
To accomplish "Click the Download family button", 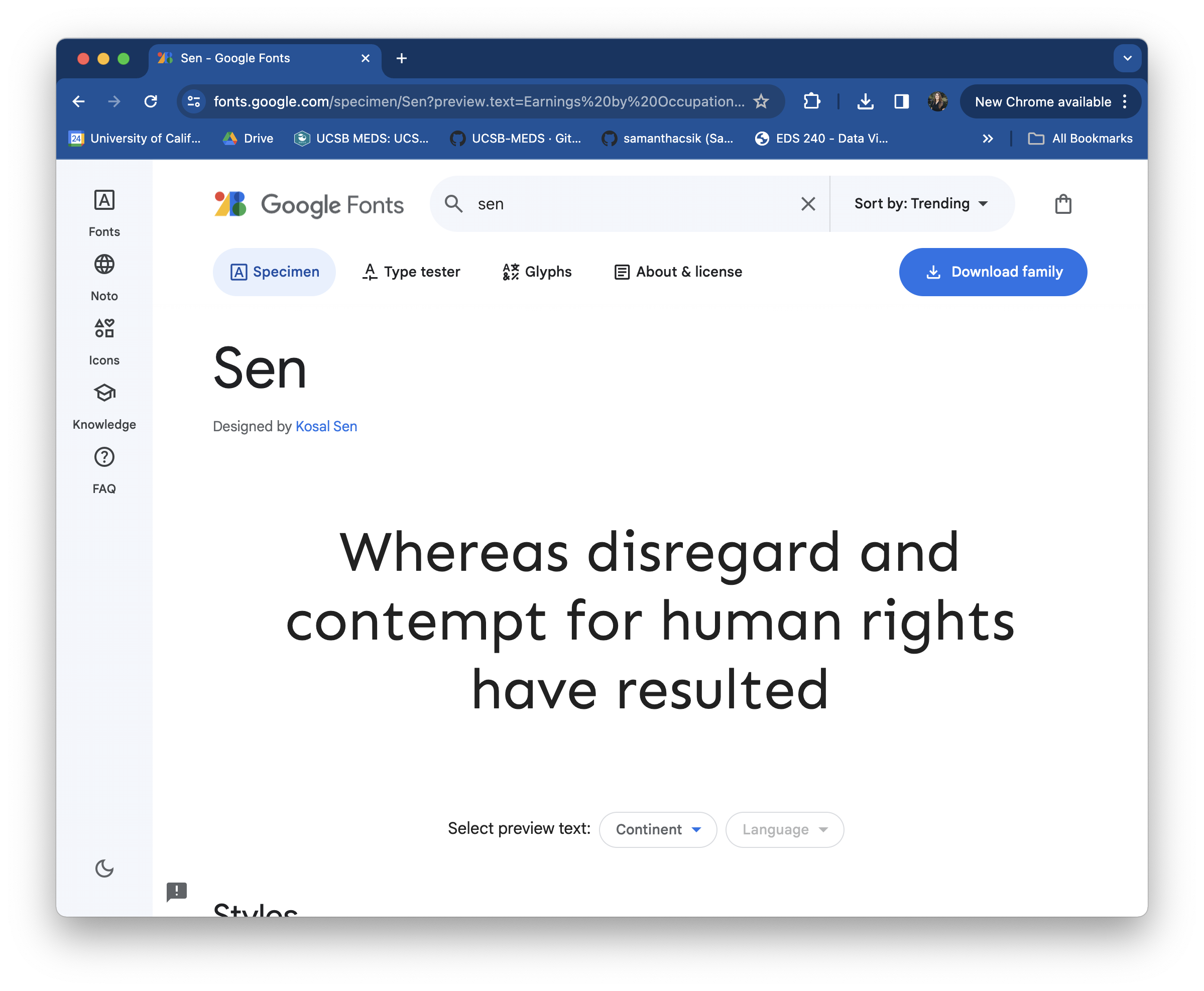I will [x=992, y=272].
